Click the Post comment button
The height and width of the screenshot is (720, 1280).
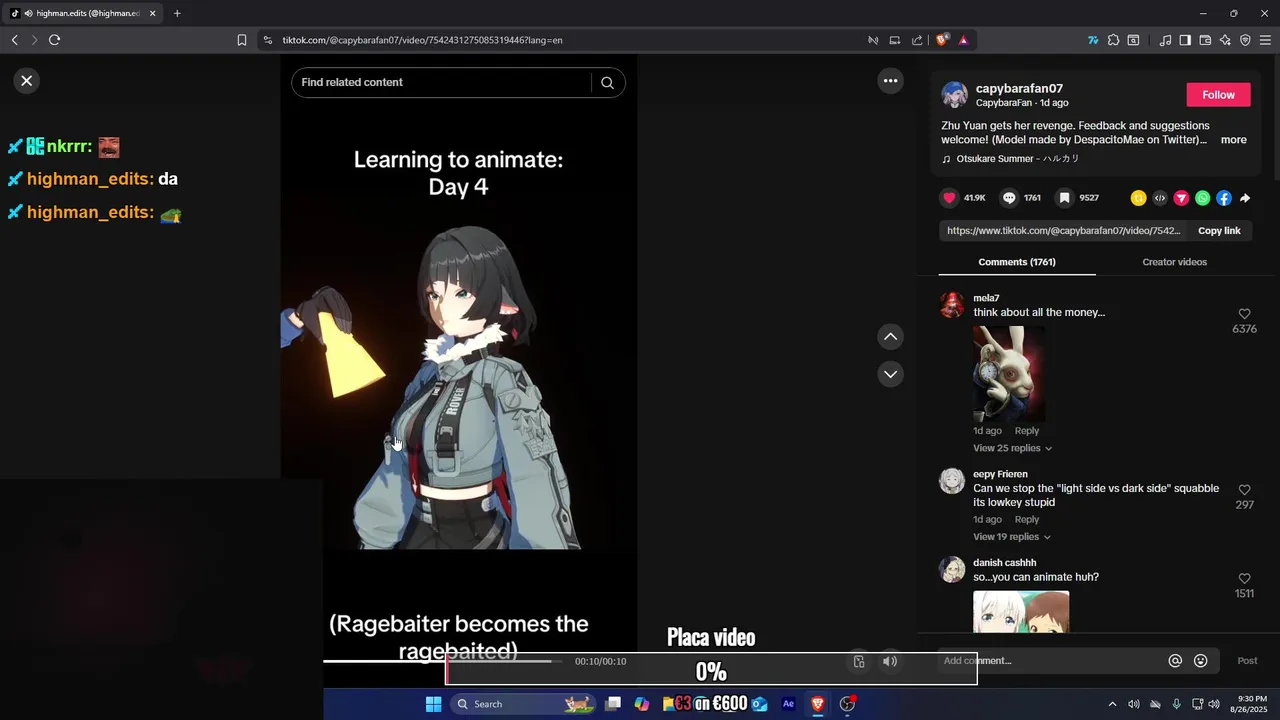click(1247, 661)
